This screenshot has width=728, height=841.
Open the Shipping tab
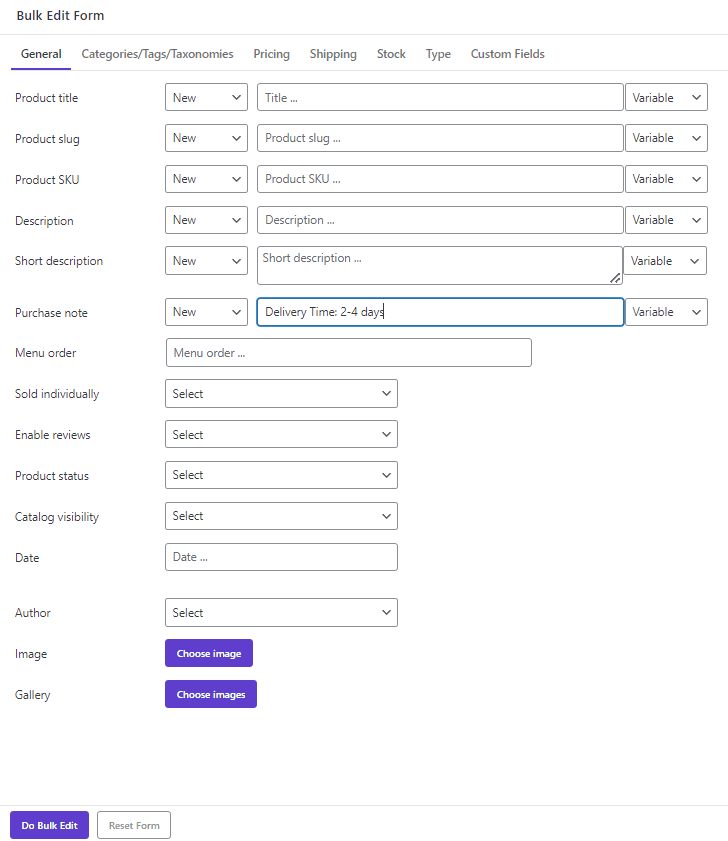(x=333, y=54)
